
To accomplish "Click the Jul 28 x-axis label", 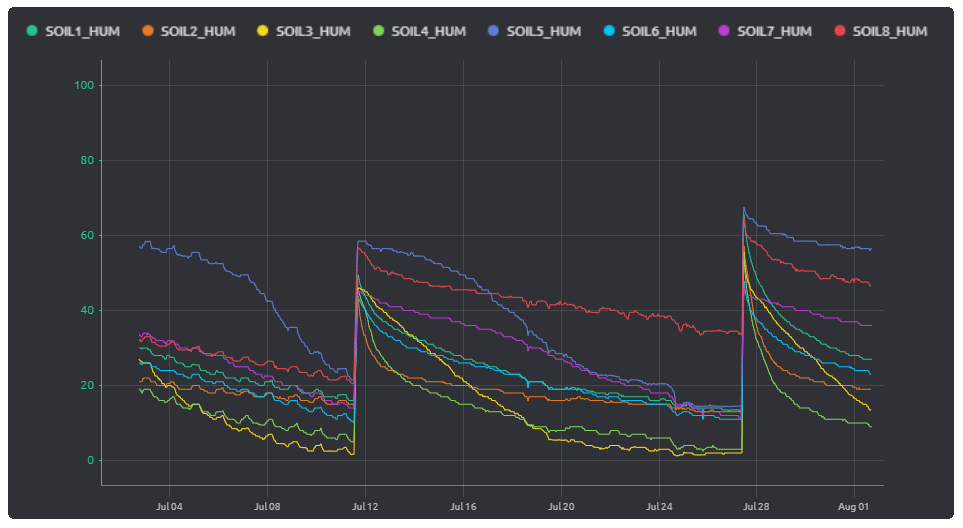I will point(757,506).
